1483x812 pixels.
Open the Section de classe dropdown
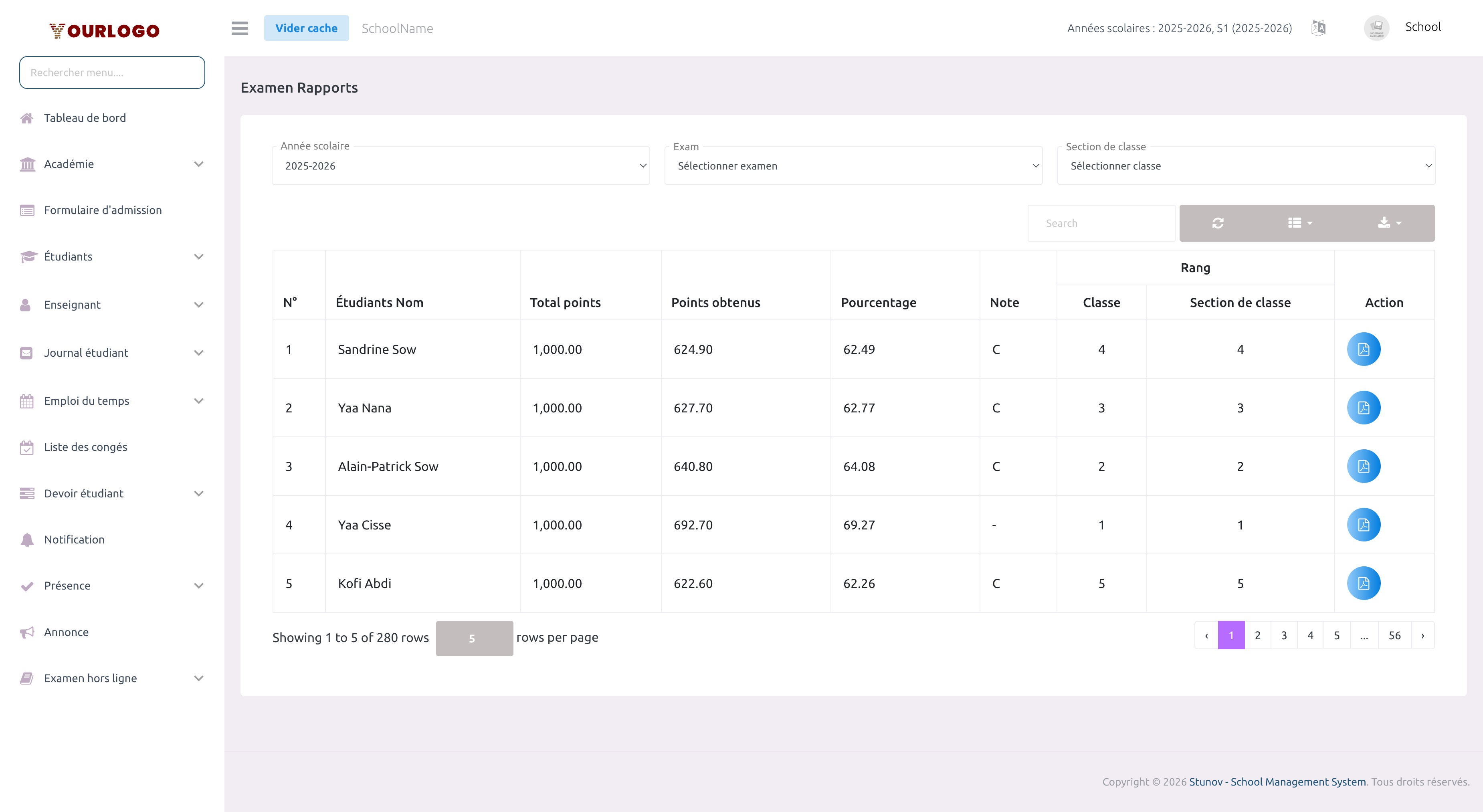point(1246,166)
